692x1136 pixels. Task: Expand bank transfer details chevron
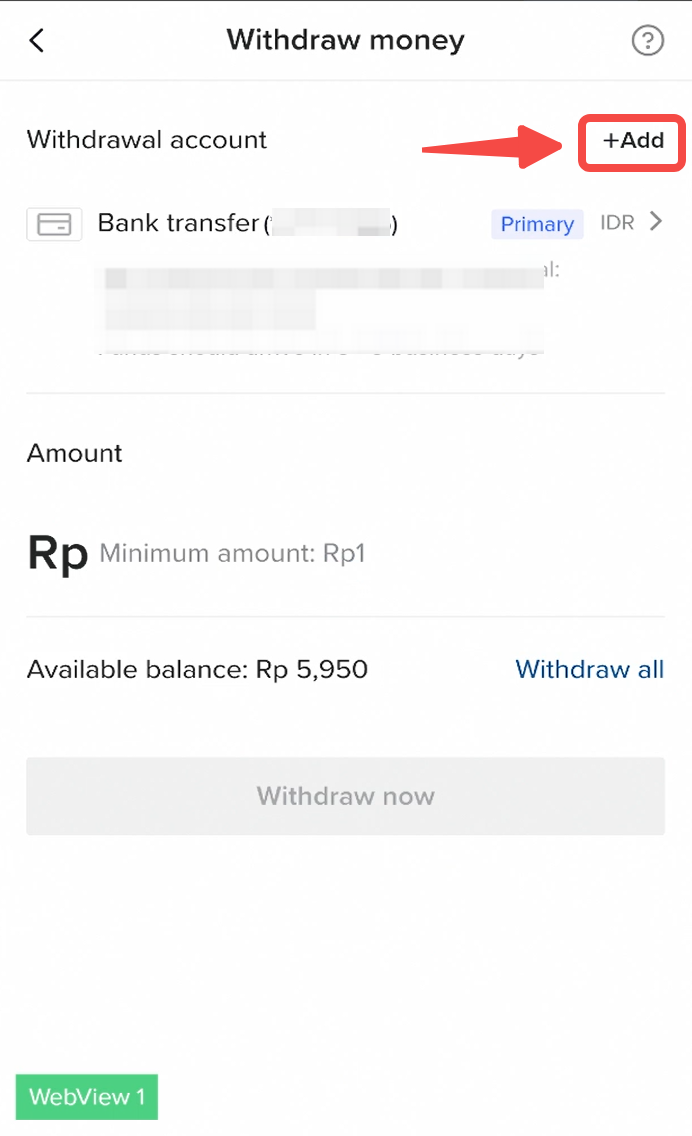pyautogui.click(x=656, y=222)
